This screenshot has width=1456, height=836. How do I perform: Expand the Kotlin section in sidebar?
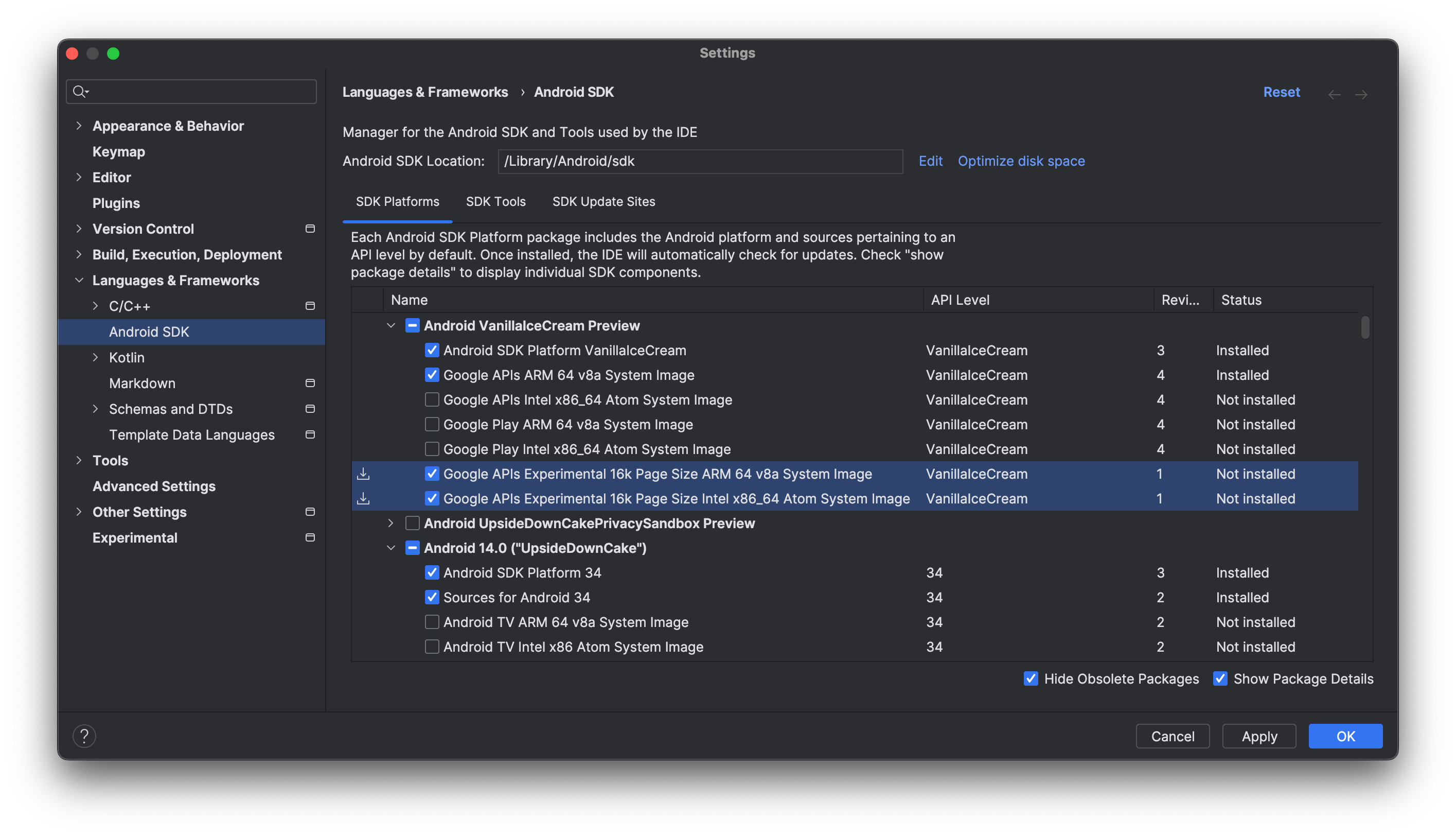[x=95, y=357]
